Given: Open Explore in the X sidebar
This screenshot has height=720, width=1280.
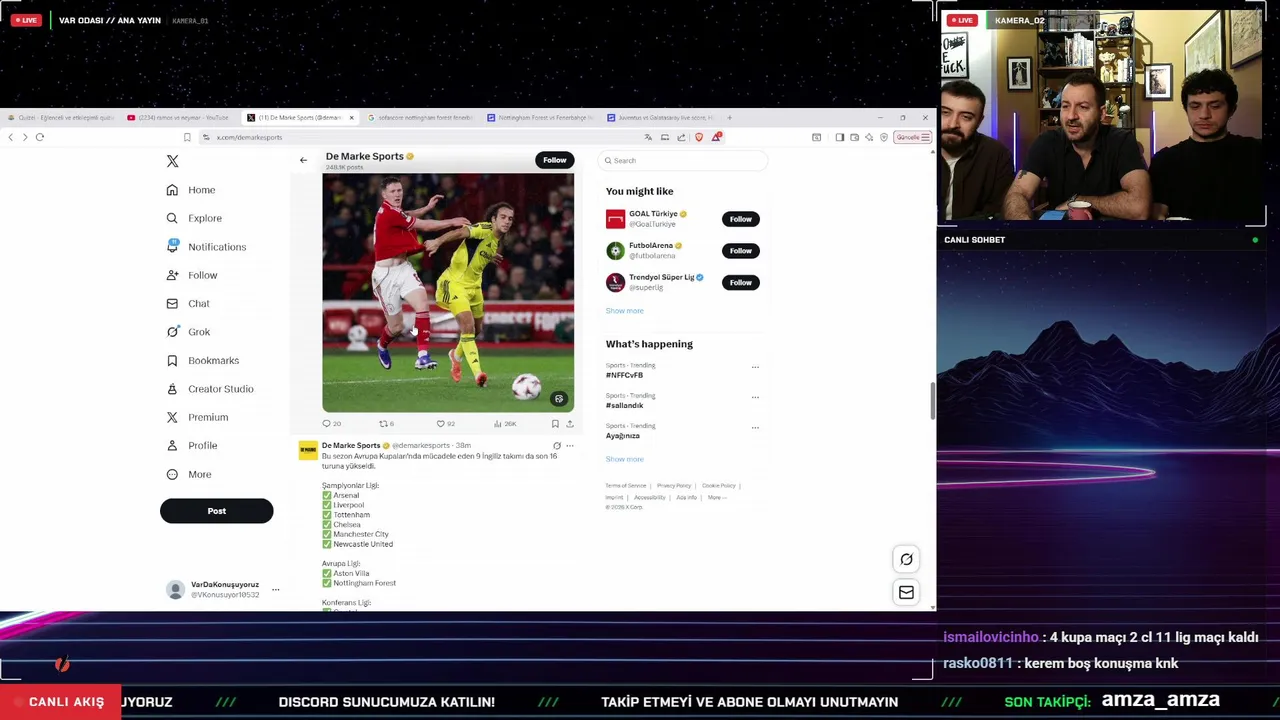Looking at the screenshot, I should pos(194,218).
